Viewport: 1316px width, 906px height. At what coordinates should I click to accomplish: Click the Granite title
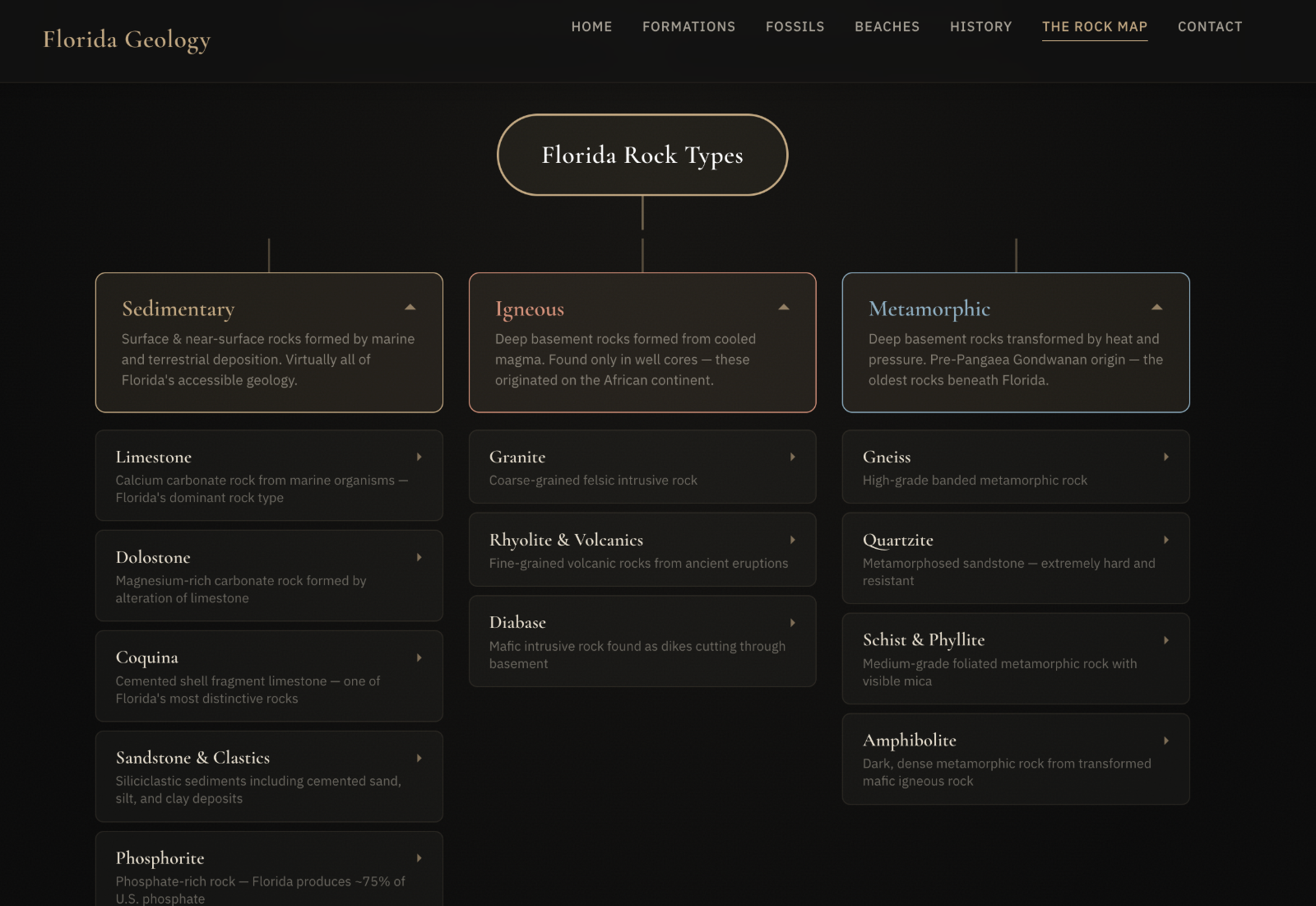[517, 457]
